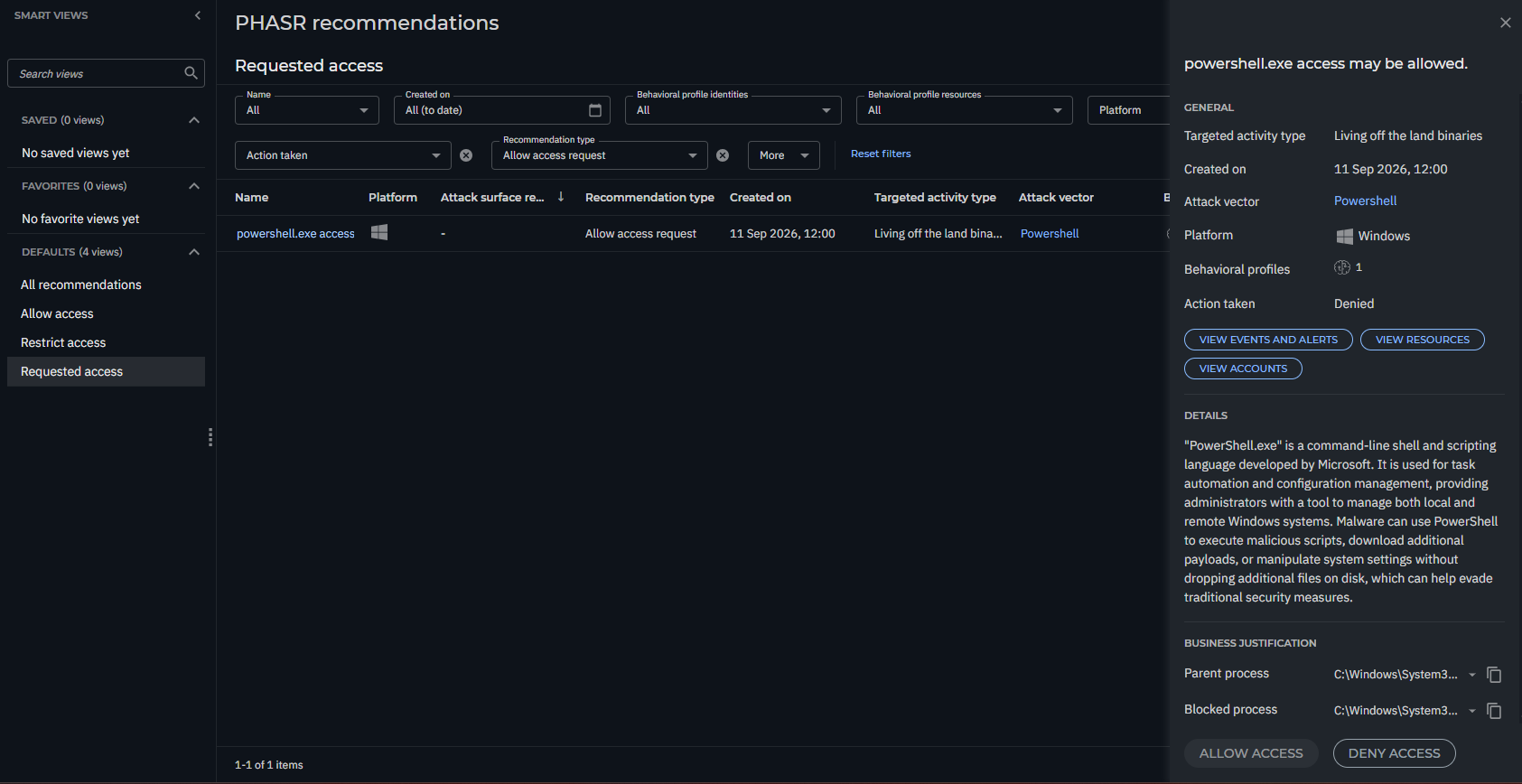Close the powershell.exe details panel
Viewport: 1522px width, 784px height.
point(1505,23)
